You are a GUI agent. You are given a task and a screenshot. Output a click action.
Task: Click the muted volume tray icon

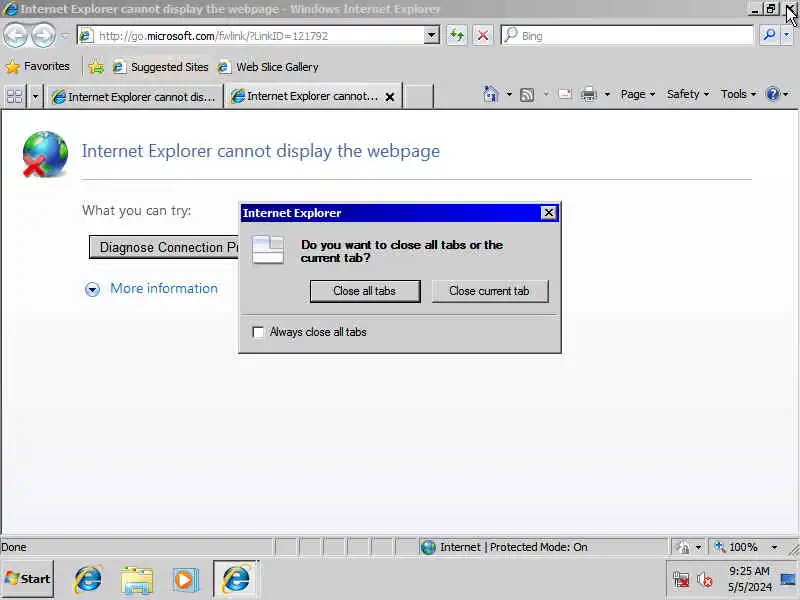tap(705, 580)
